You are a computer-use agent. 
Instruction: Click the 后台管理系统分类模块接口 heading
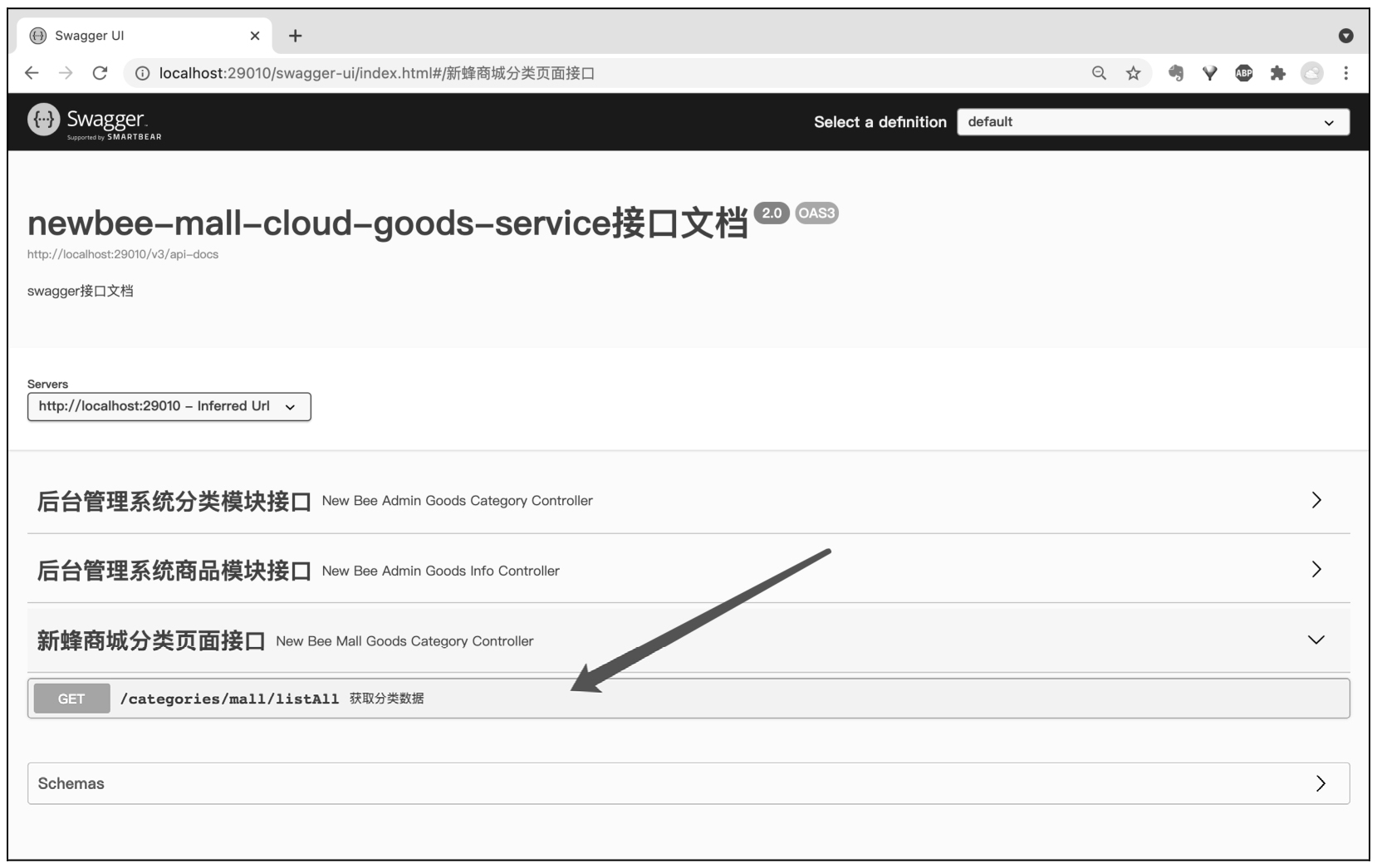click(174, 502)
